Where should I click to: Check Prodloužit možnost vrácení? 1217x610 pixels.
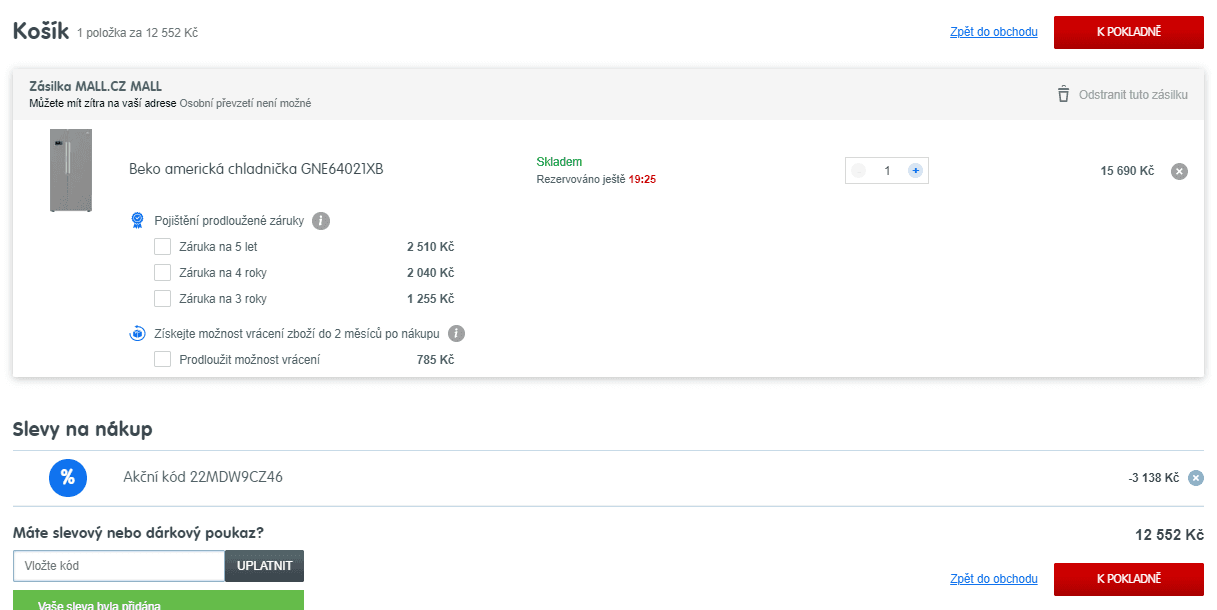coord(162,359)
